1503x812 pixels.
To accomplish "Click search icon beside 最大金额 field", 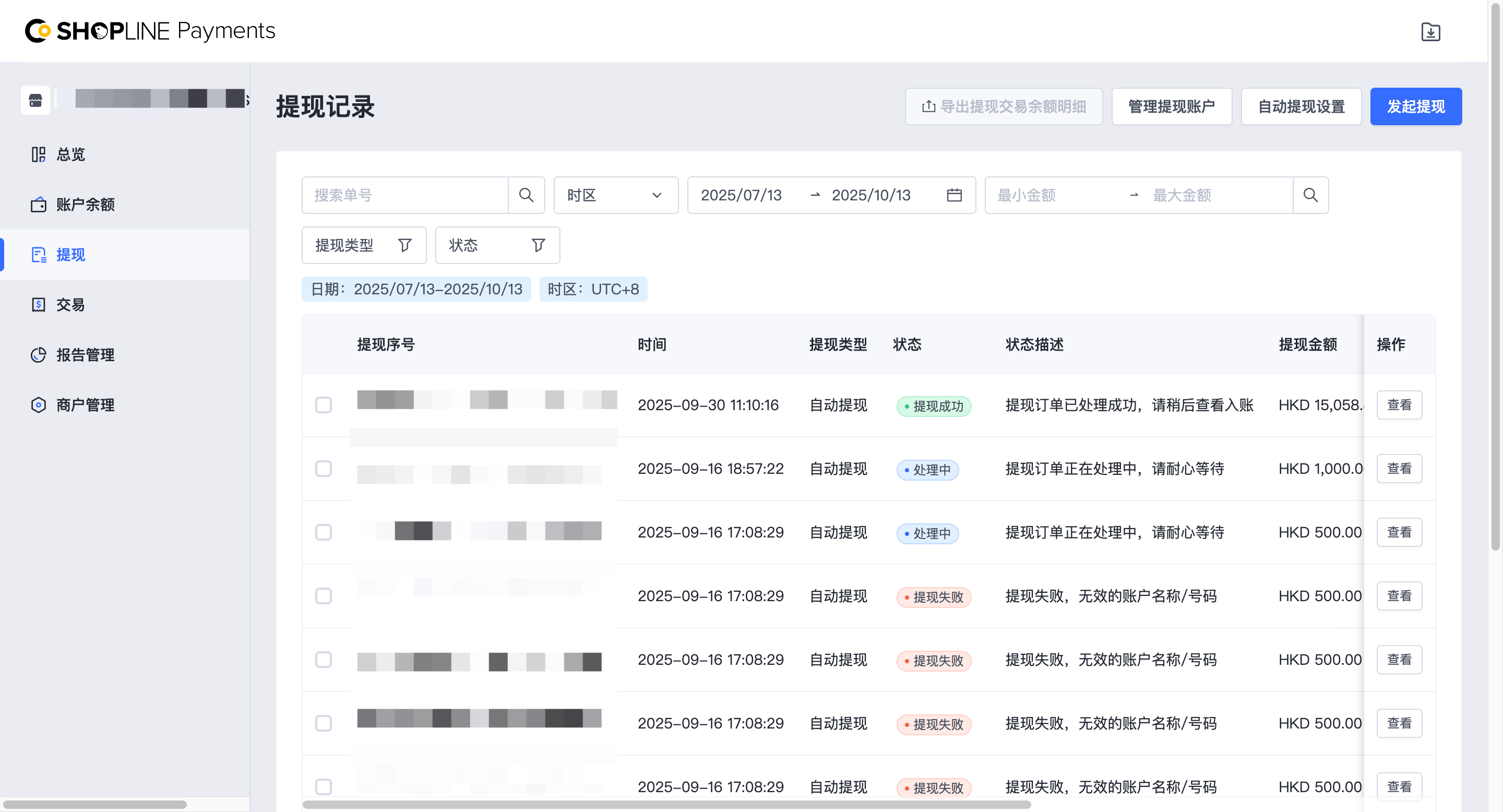I will pyautogui.click(x=1310, y=195).
